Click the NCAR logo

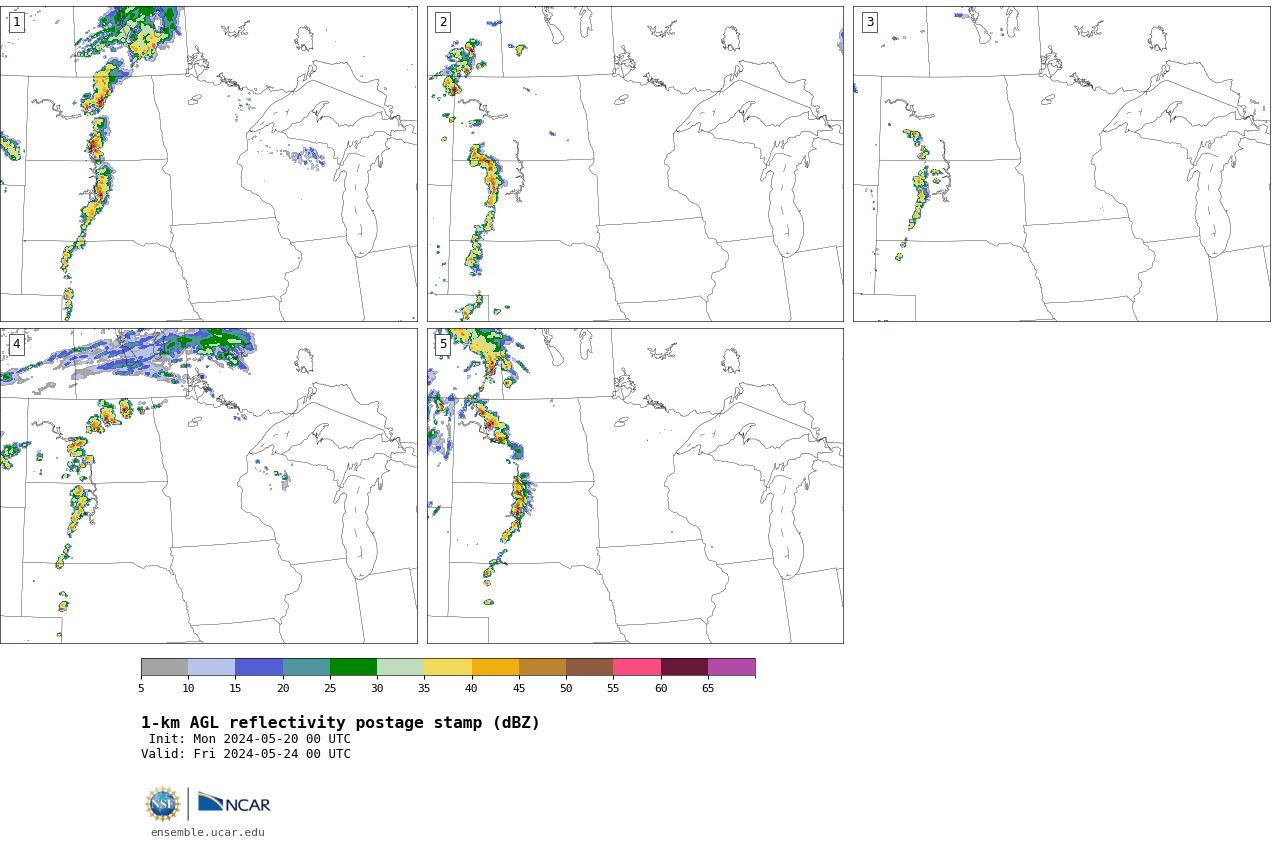click(x=234, y=803)
